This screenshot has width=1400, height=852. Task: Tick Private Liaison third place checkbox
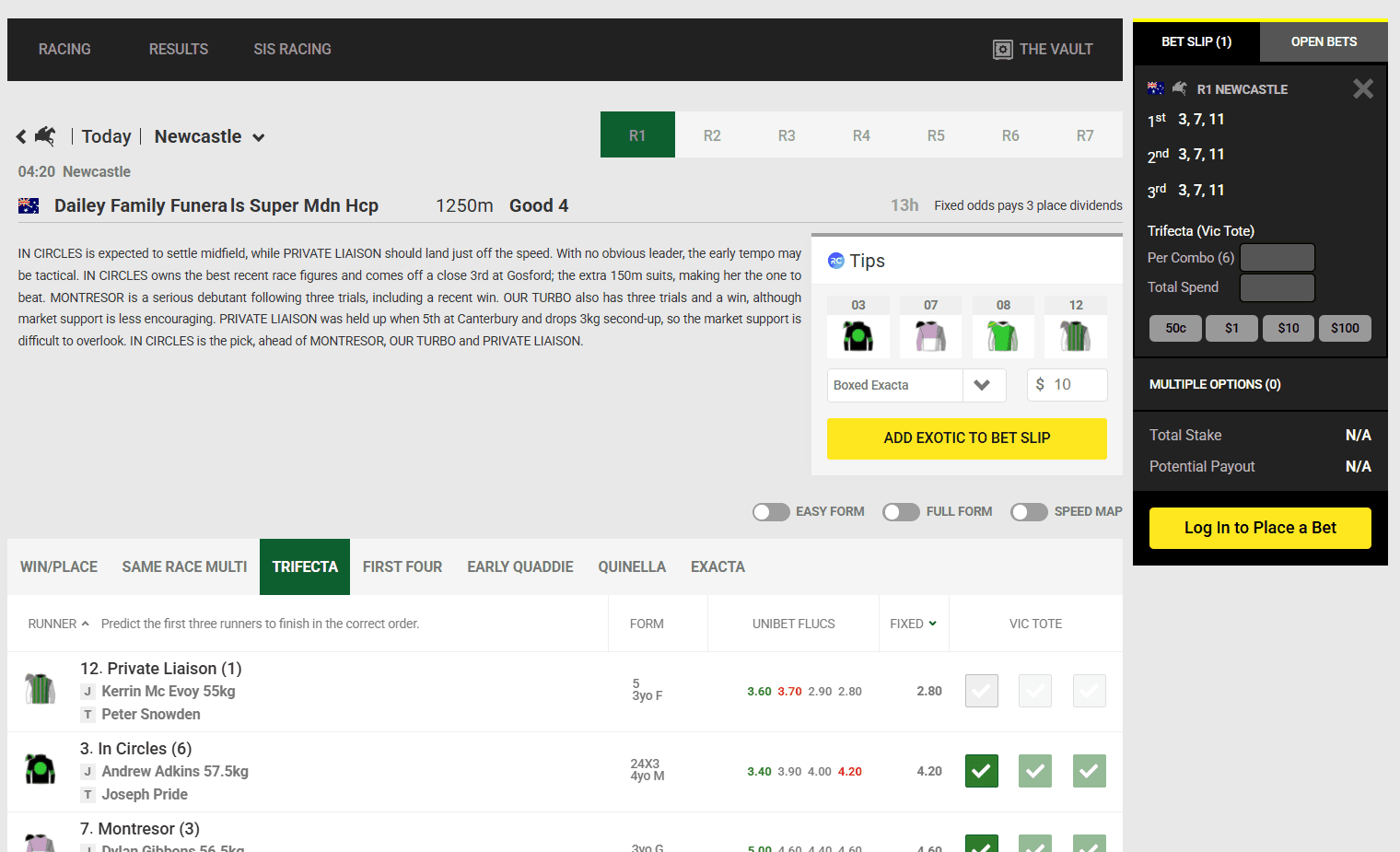click(1090, 691)
